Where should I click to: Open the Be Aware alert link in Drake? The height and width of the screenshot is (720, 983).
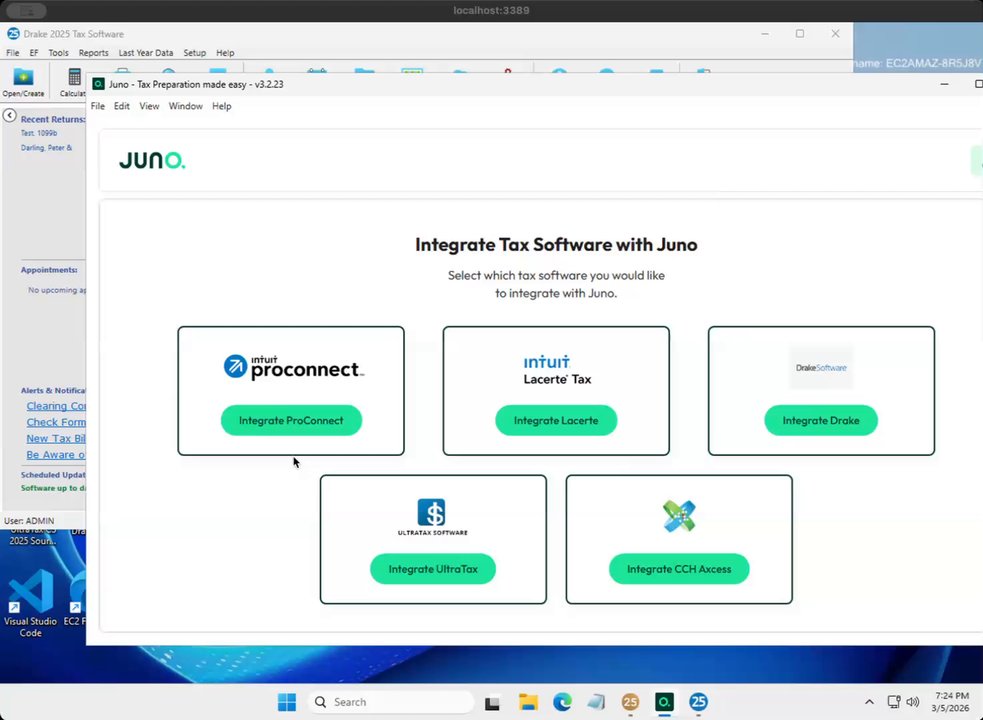click(x=56, y=455)
